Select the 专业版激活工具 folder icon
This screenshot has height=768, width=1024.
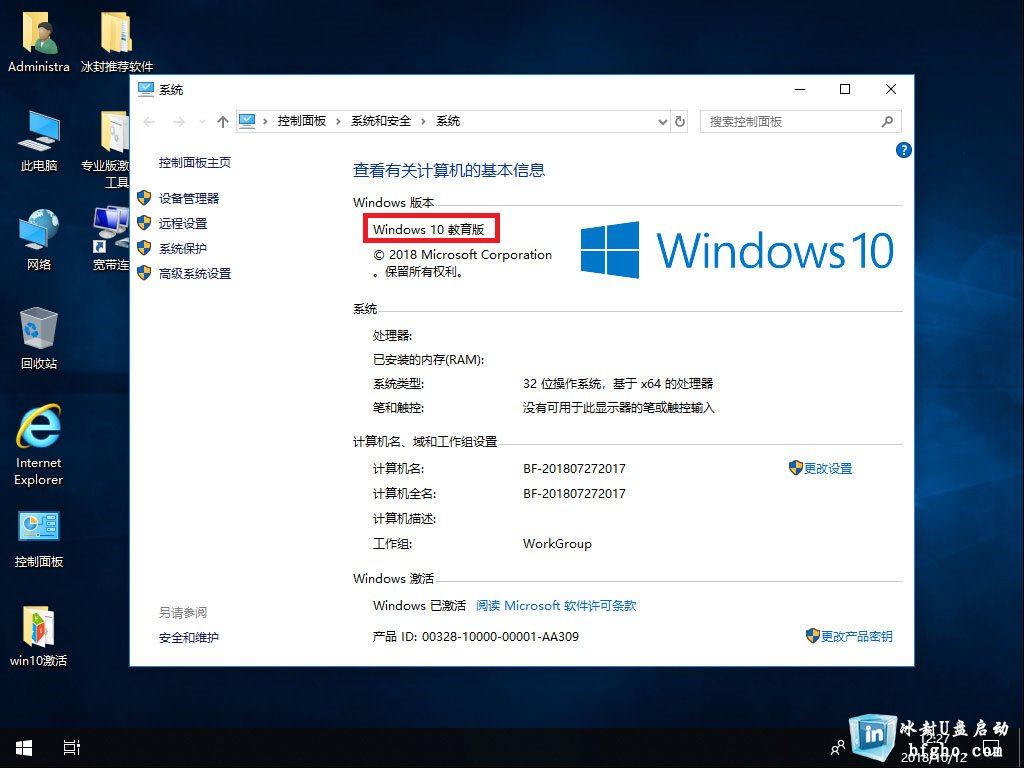click(x=106, y=150)
